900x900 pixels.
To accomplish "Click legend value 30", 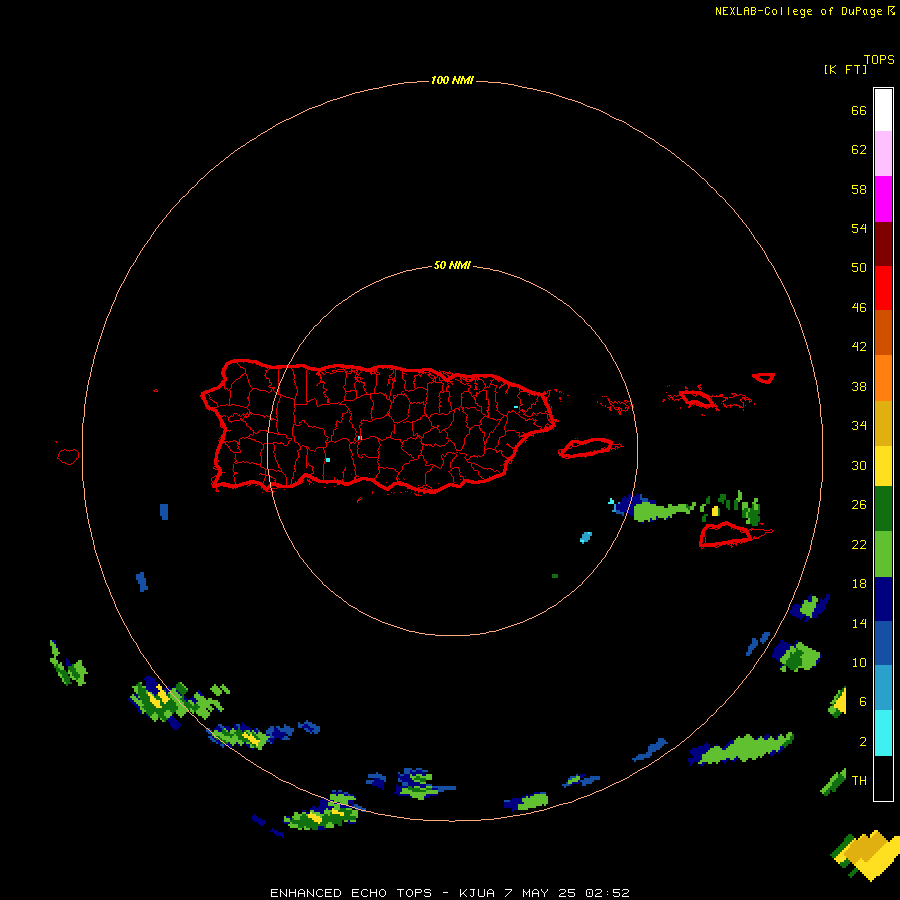I will point(859,465).
